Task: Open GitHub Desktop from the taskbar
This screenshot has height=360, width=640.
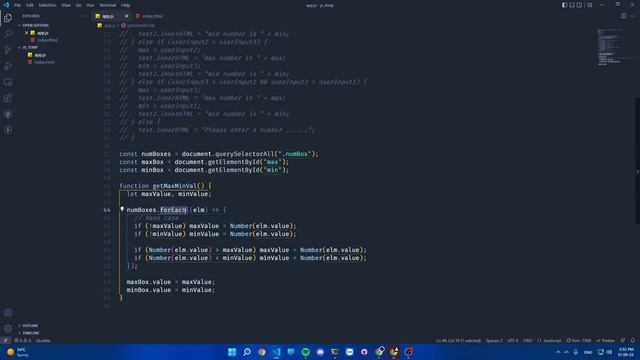Action: (x=364, y=352)
